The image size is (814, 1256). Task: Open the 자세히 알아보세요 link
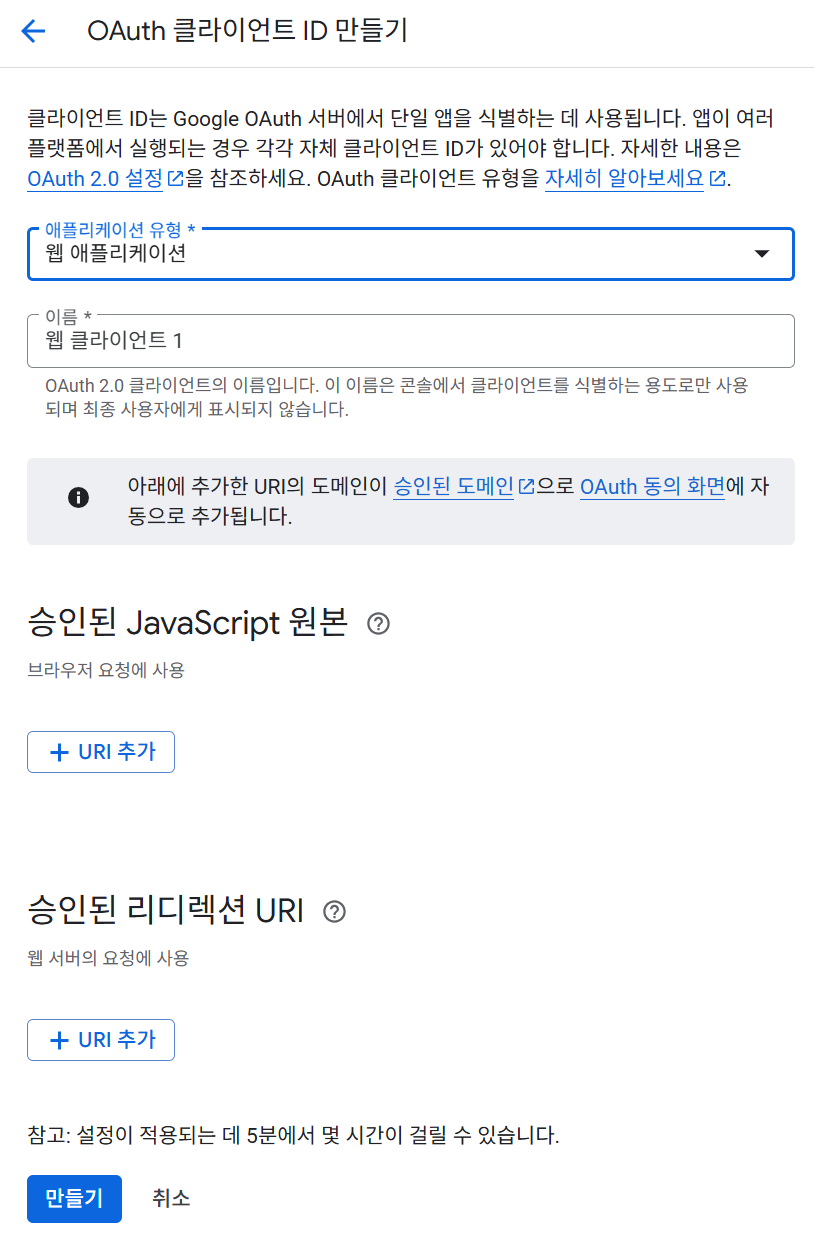tap(635, 180)
